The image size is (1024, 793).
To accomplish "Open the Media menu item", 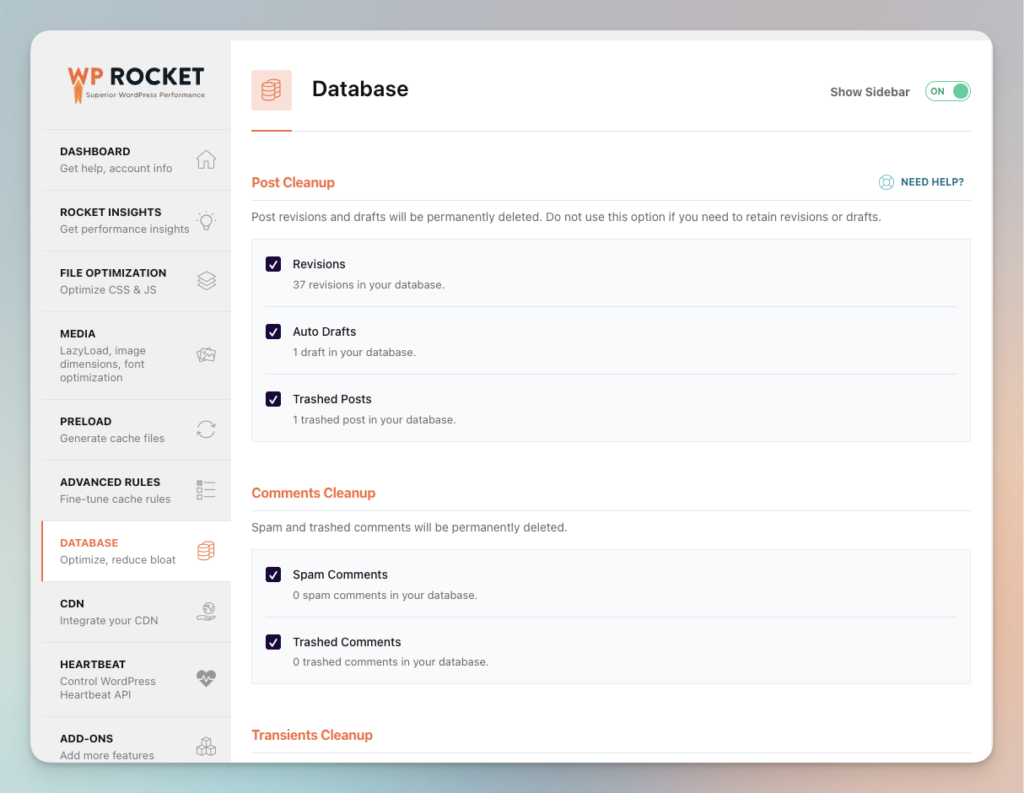I will (136, 355).
